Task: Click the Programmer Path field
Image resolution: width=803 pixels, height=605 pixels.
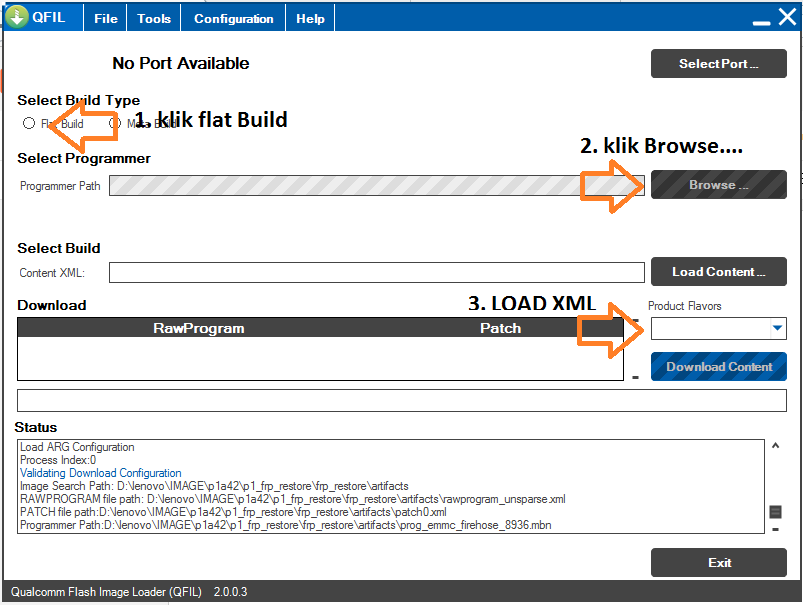Action: 376,185
